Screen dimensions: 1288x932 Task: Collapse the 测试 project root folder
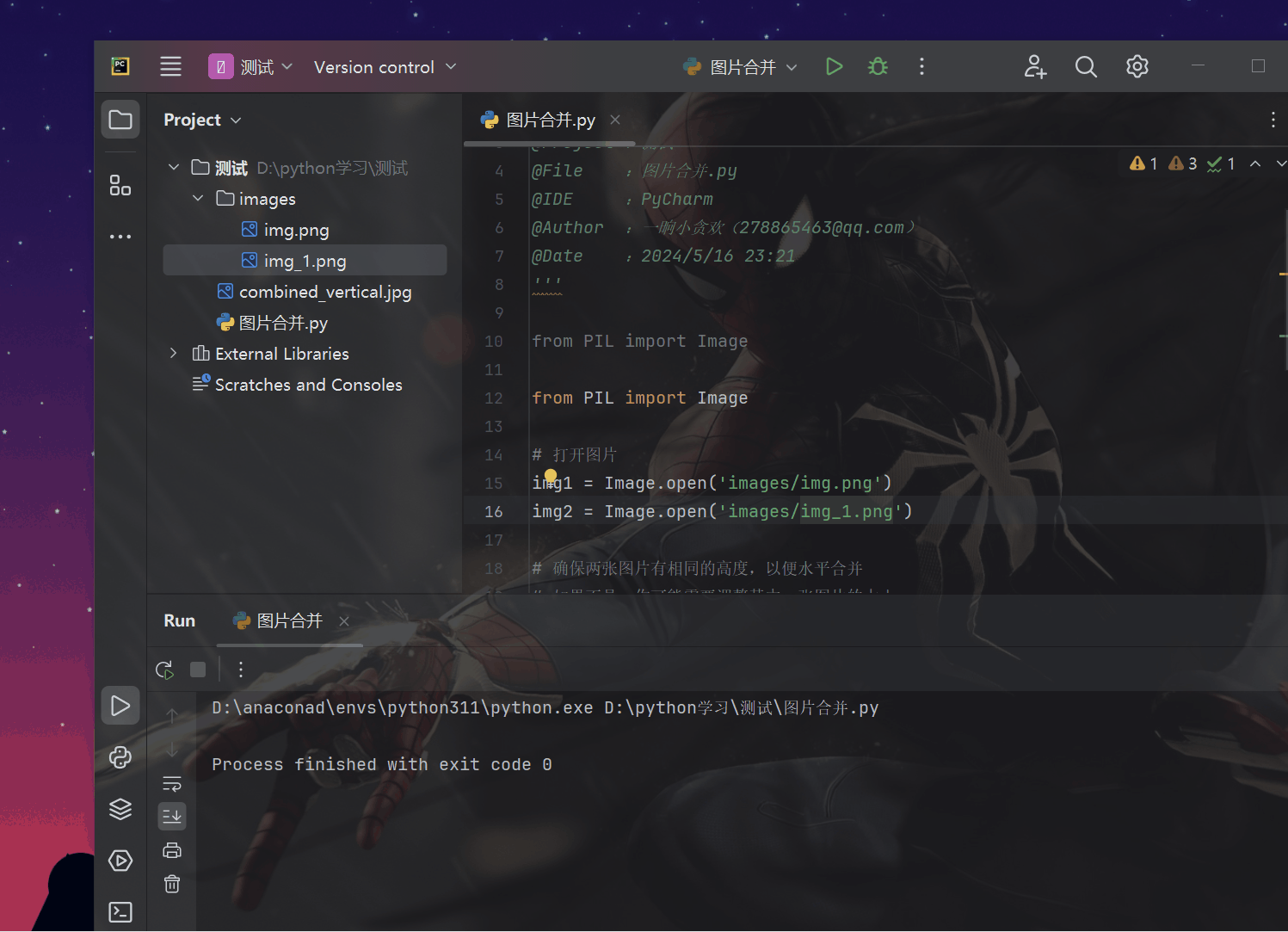[174, 167]
